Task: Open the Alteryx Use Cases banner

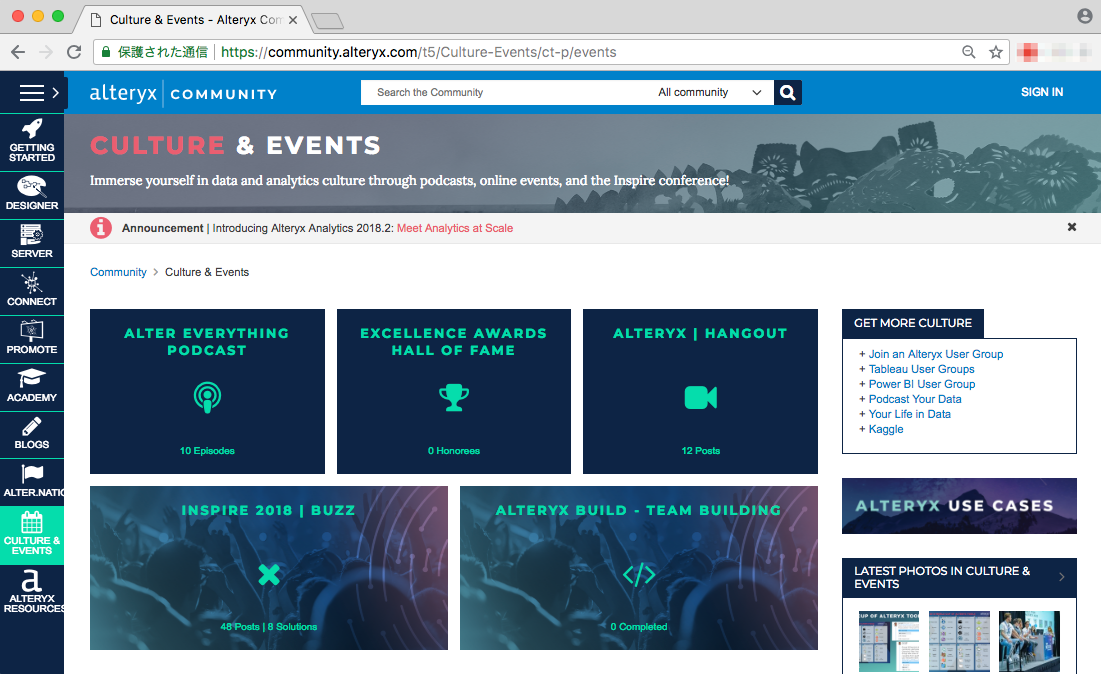Action: pyautogui.click(x=959, y=506)
